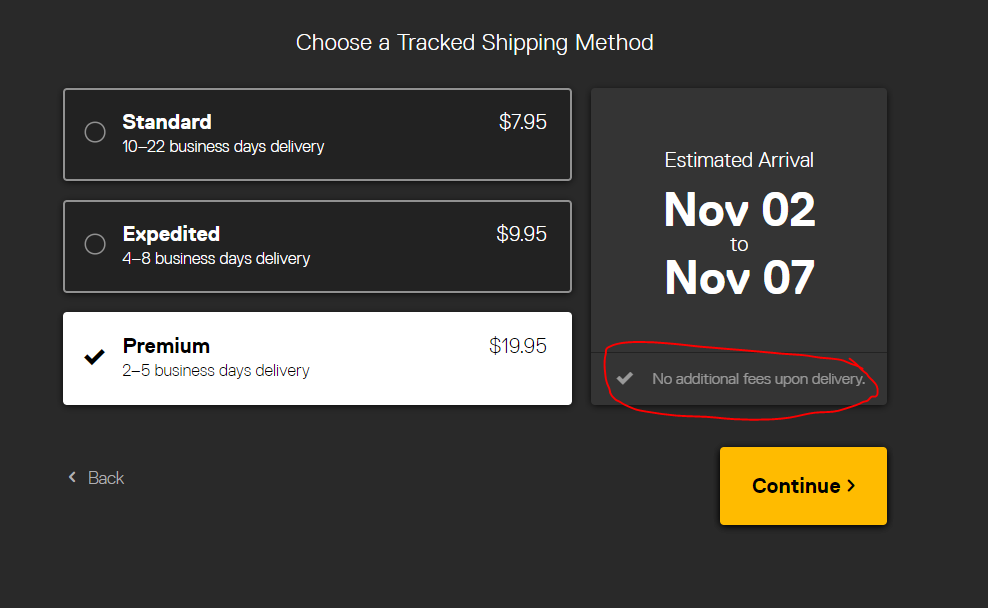Go back using the Back link
The width and height of the screenshot is (988, 608).
click(105, 478)
